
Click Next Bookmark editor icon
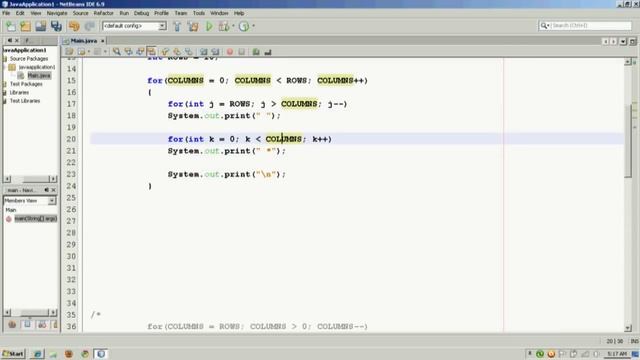click(177, 51)
